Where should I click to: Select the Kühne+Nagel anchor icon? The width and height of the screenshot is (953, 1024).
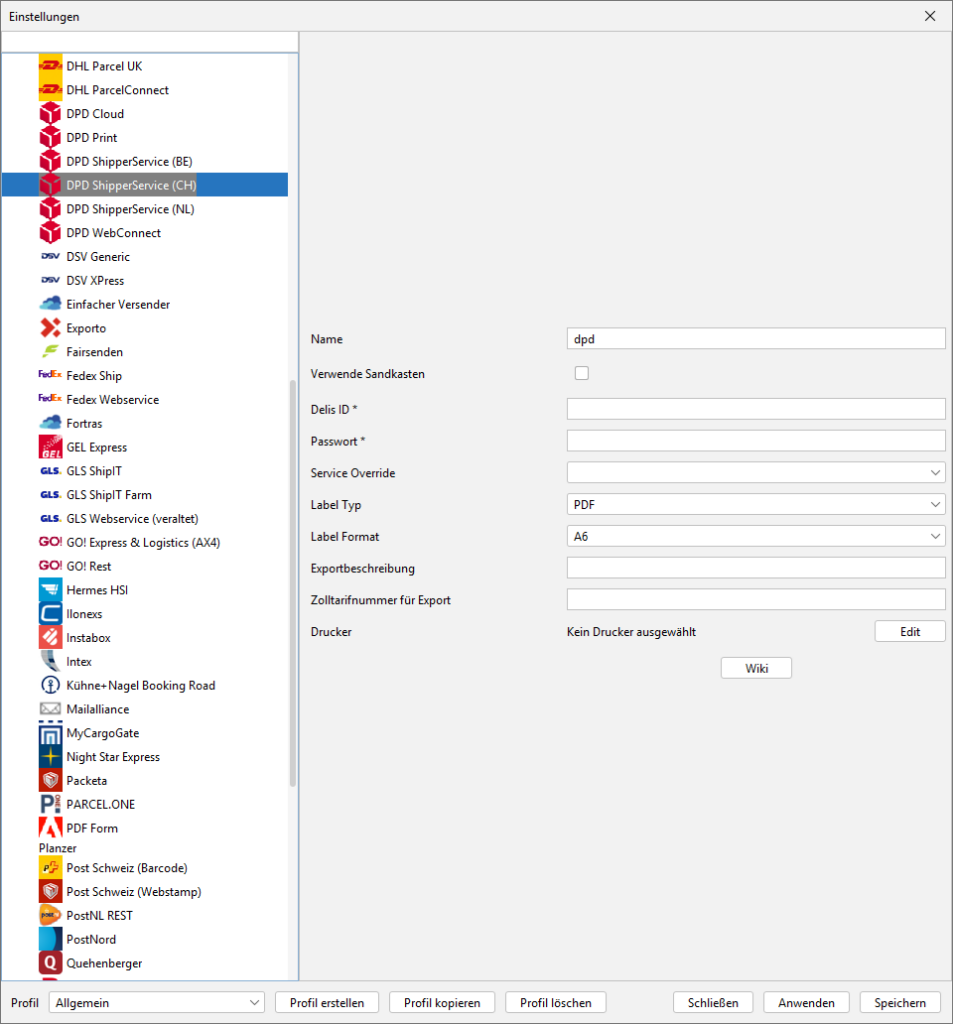pos(50,685)
